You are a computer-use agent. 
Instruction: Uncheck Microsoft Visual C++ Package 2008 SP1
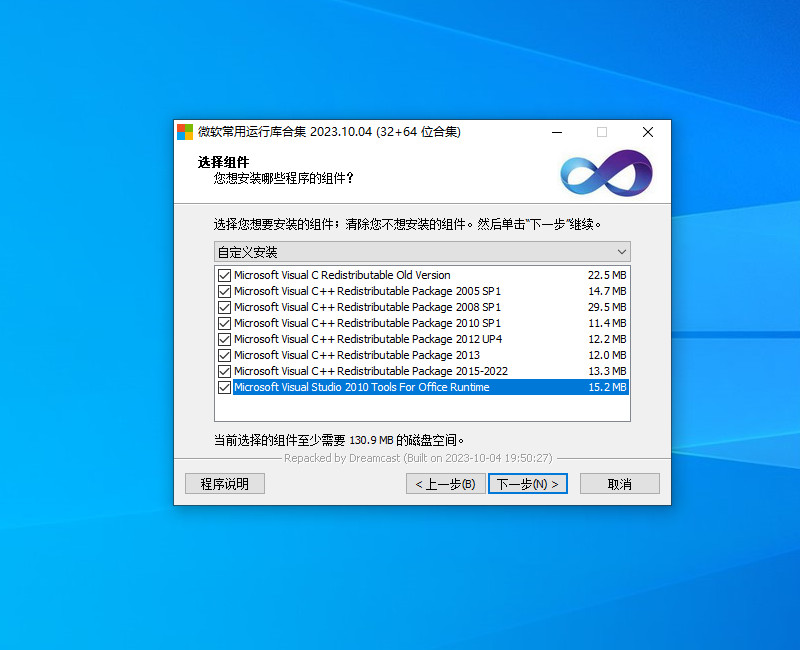click(x=224, y=307)
